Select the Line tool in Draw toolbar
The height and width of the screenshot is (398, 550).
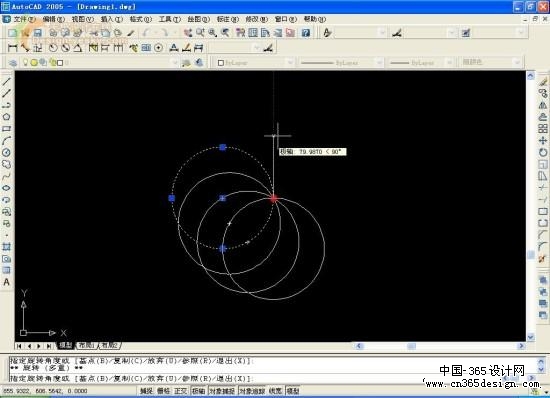click(6, 81)
